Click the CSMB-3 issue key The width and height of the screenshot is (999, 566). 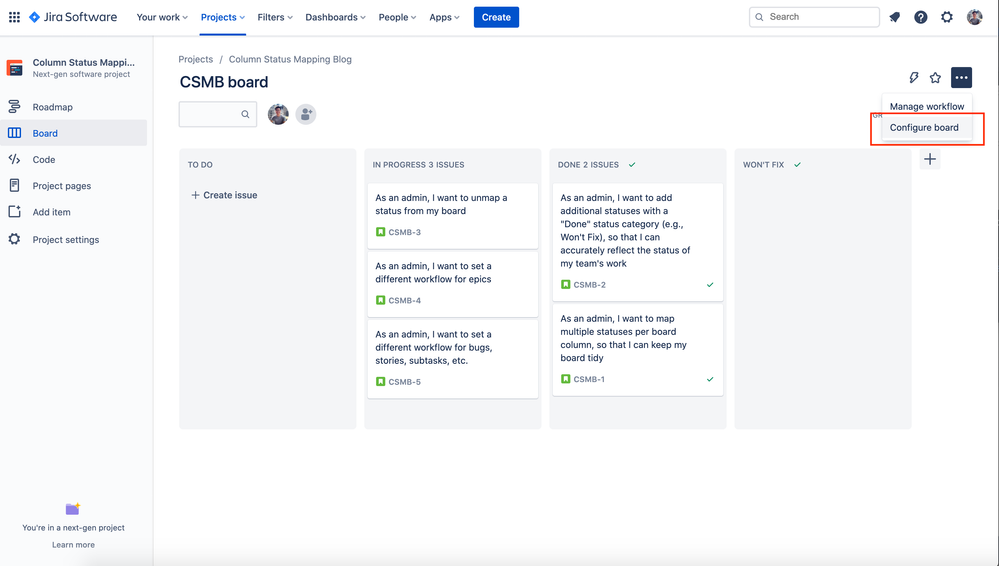click(405, 232)
